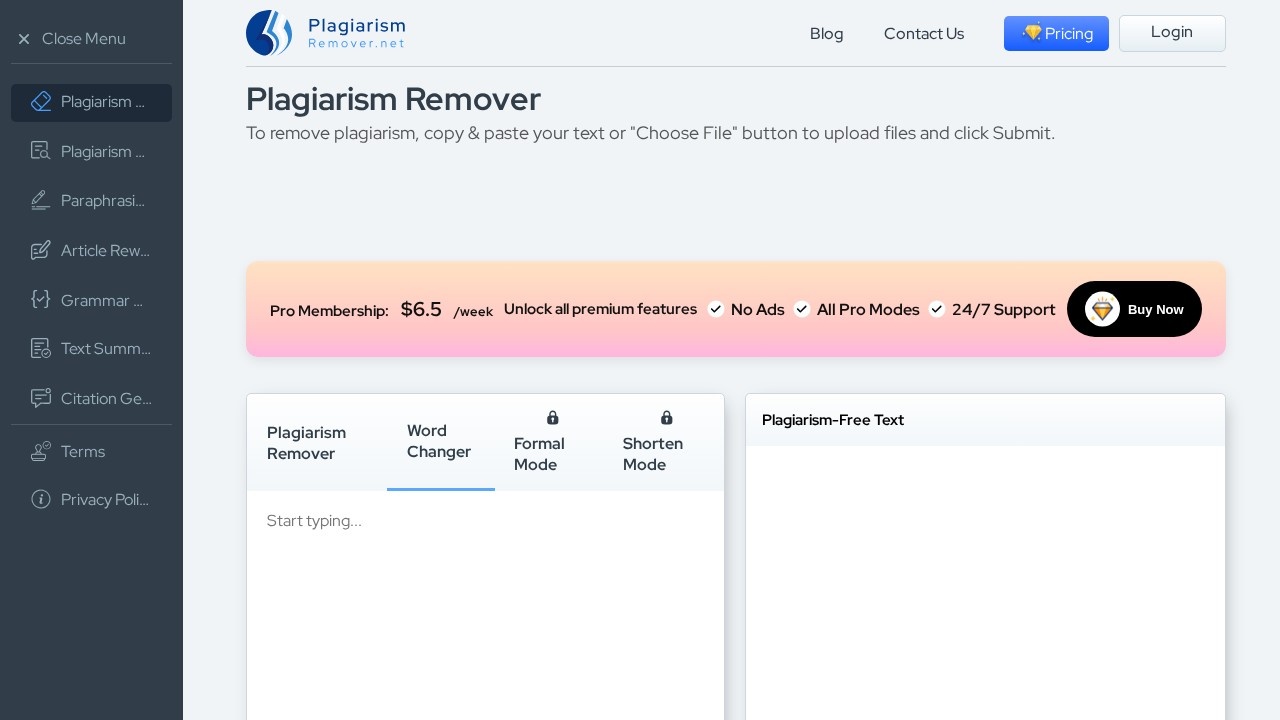
Task: Click the All Pro Modes checkmark icon
Action: [802, 309]
